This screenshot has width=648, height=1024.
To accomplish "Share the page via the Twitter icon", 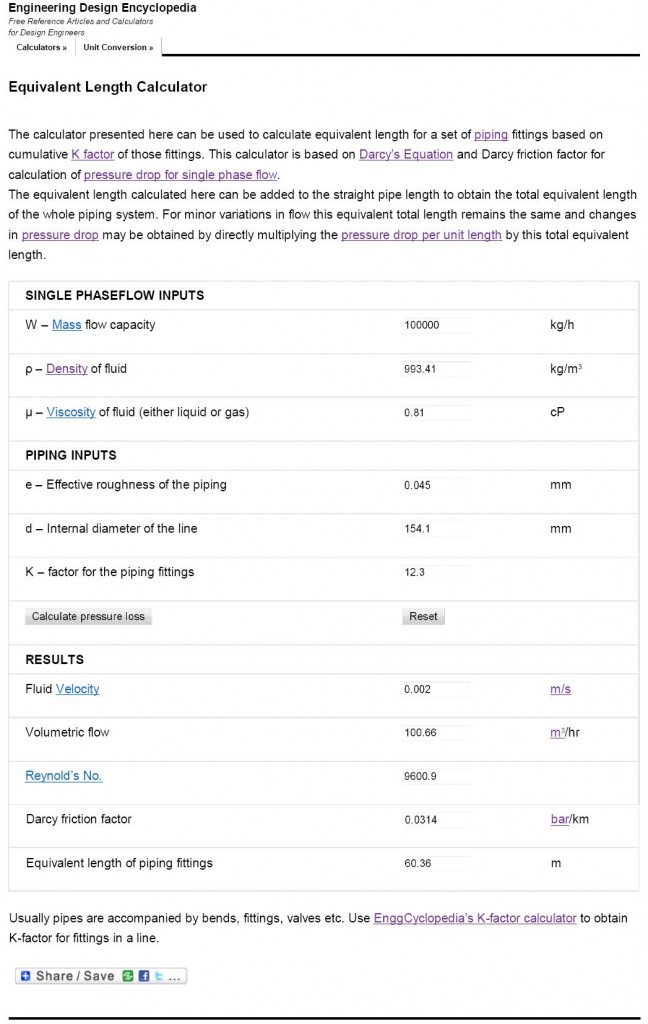I will pyautogui.click(x=158, y=975).
